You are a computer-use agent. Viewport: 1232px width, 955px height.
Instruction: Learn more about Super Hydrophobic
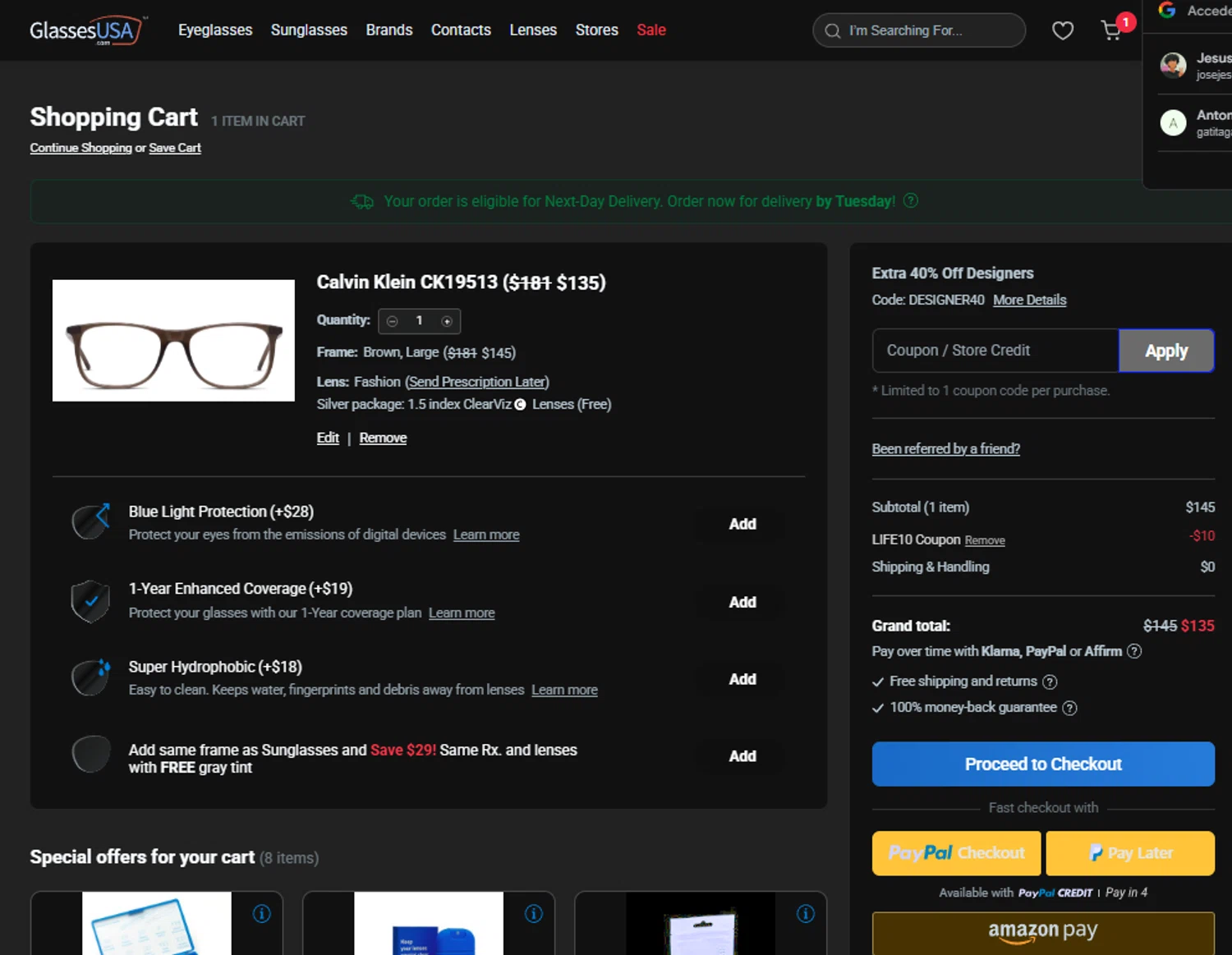click(x=564, y=690)
